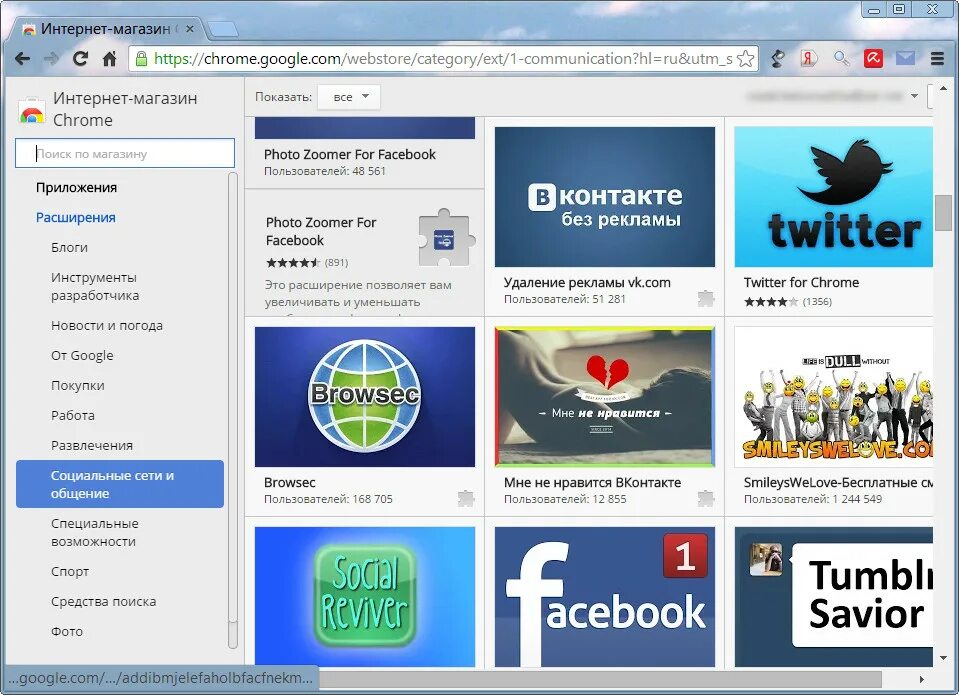The image size is (959, 695).
Task: Bookmark this page with star icon
Action: click(746, 59)
